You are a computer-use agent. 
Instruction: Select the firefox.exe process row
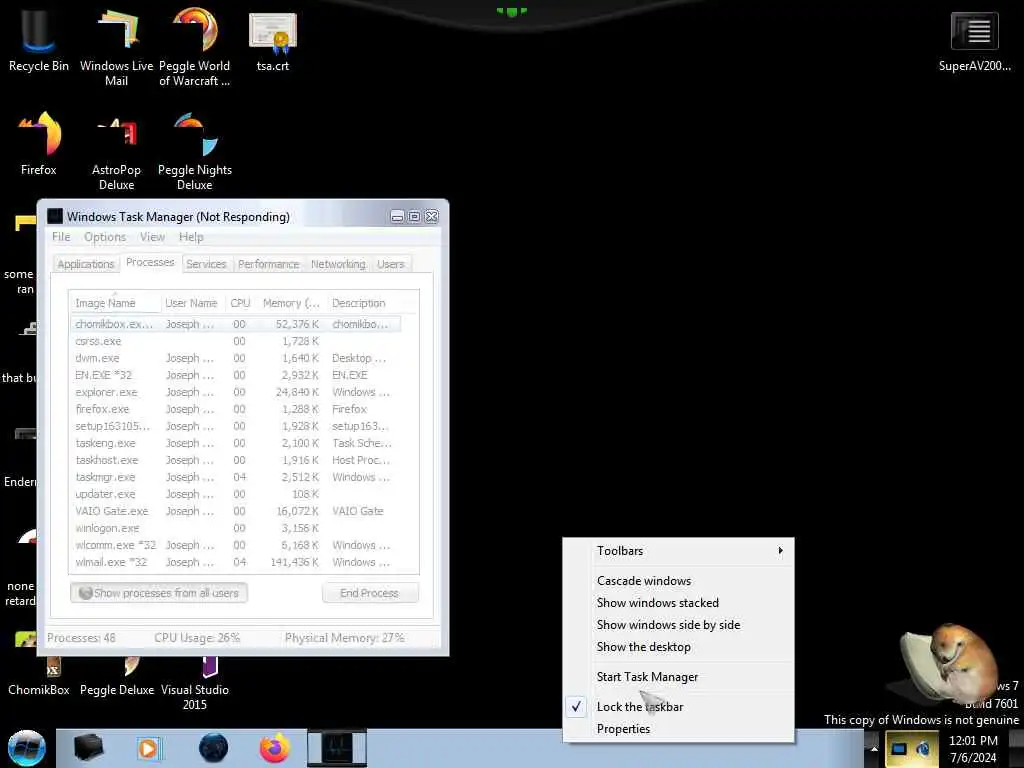pos(235,409)
